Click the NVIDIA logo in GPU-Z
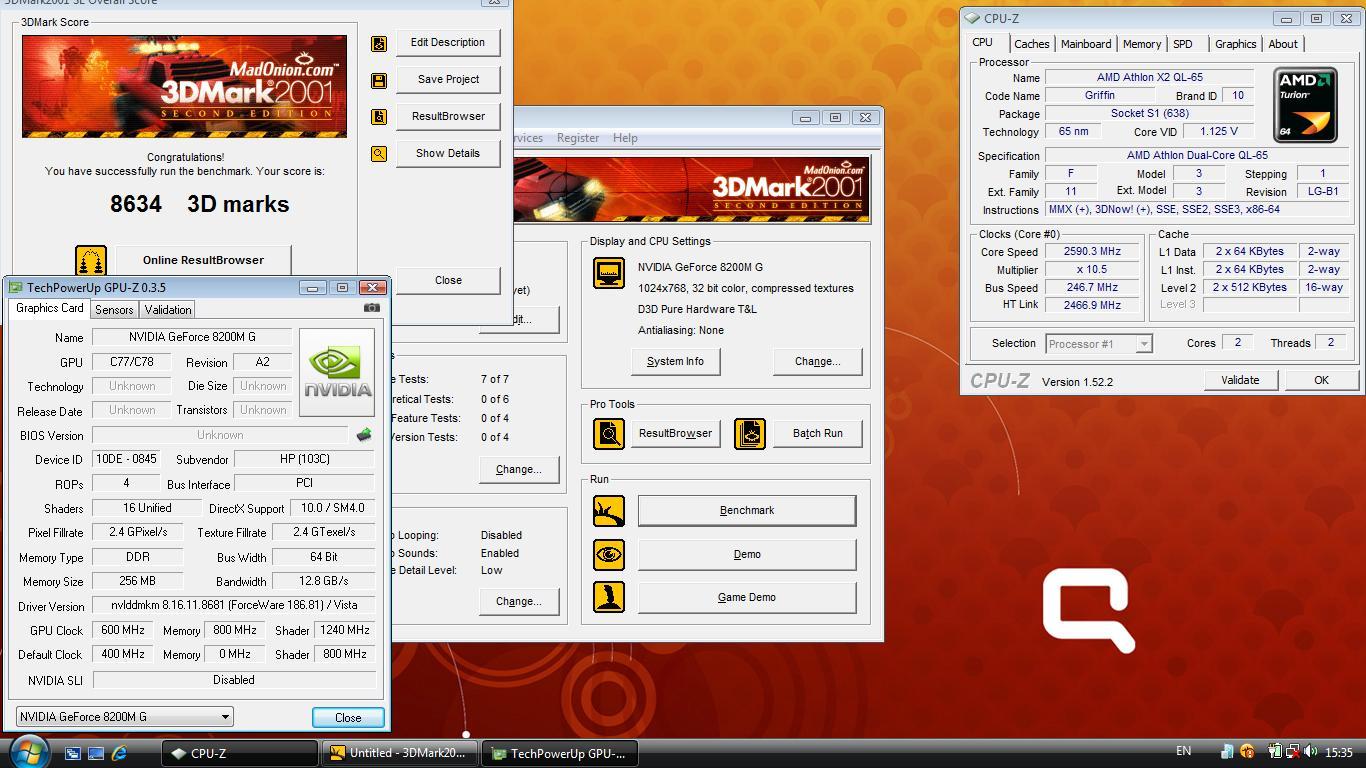 click(337, 373)
